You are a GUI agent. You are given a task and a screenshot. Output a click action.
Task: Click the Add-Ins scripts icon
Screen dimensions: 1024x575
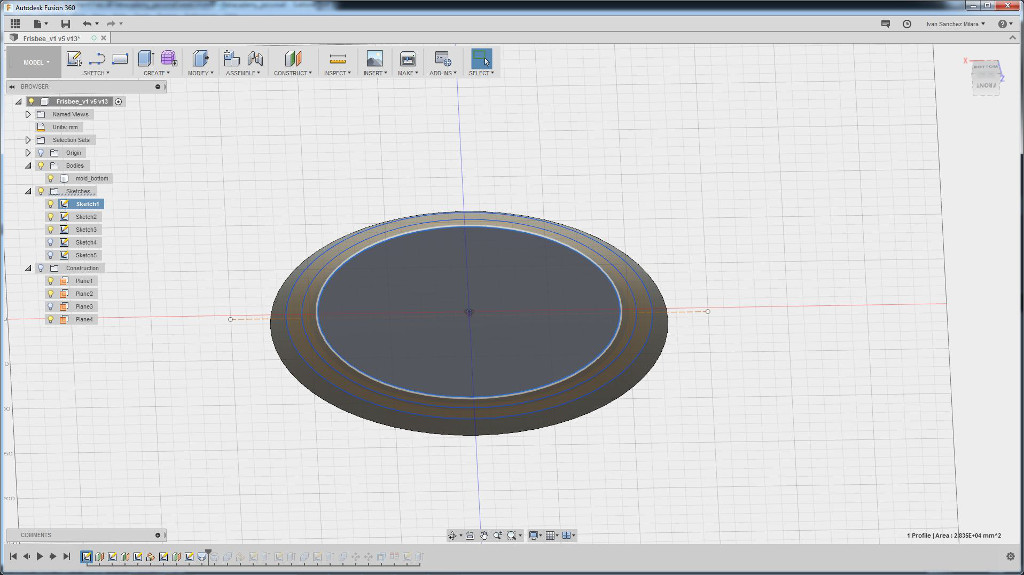(x=442, y=58)
